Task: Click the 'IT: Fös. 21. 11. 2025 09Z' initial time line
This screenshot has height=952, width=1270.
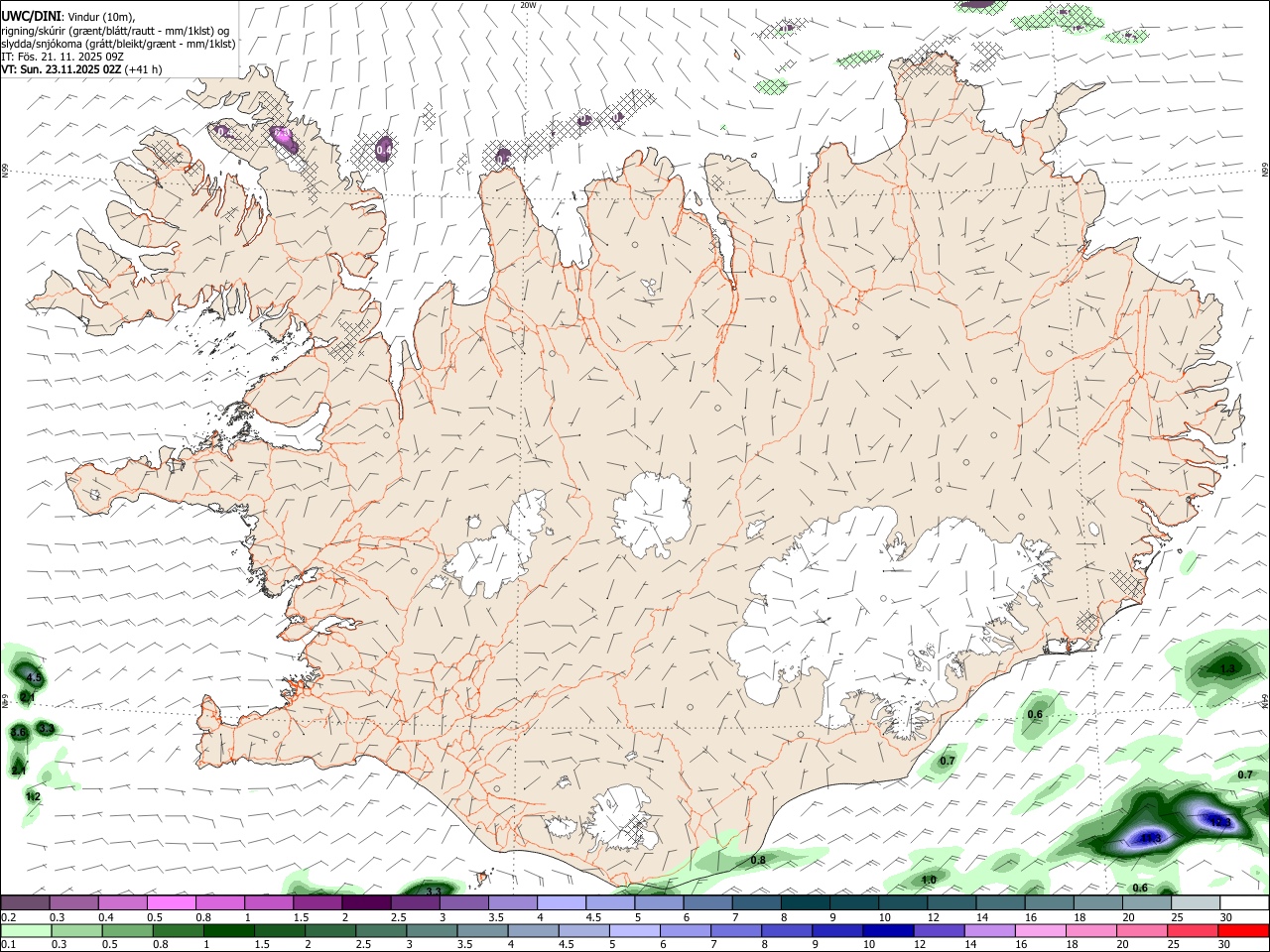Action: point(63,57)
